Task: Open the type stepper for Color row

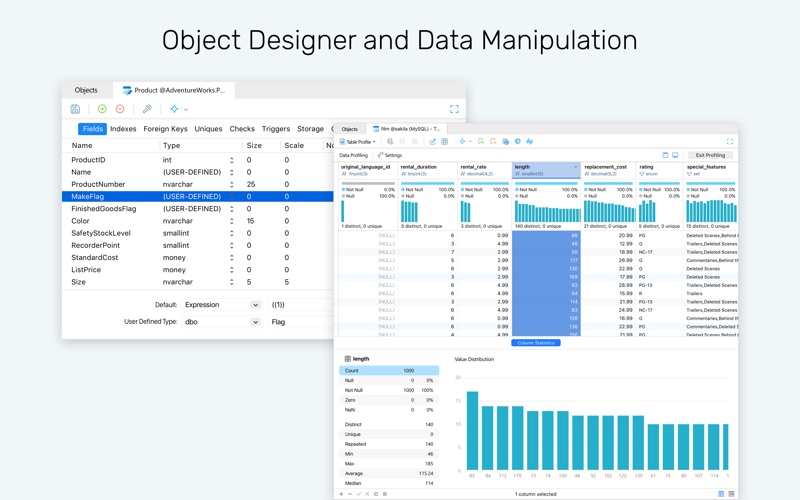Action: tap(232, 221)
